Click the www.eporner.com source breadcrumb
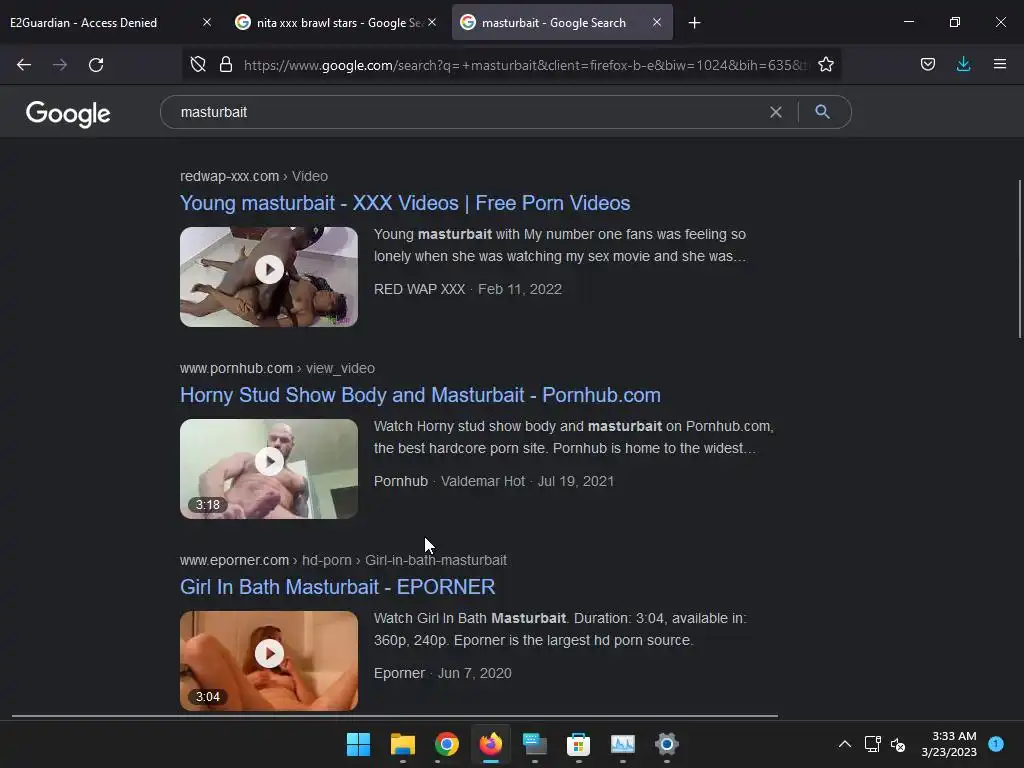Viewport: 1024px width, 768px height. [344, 560]
